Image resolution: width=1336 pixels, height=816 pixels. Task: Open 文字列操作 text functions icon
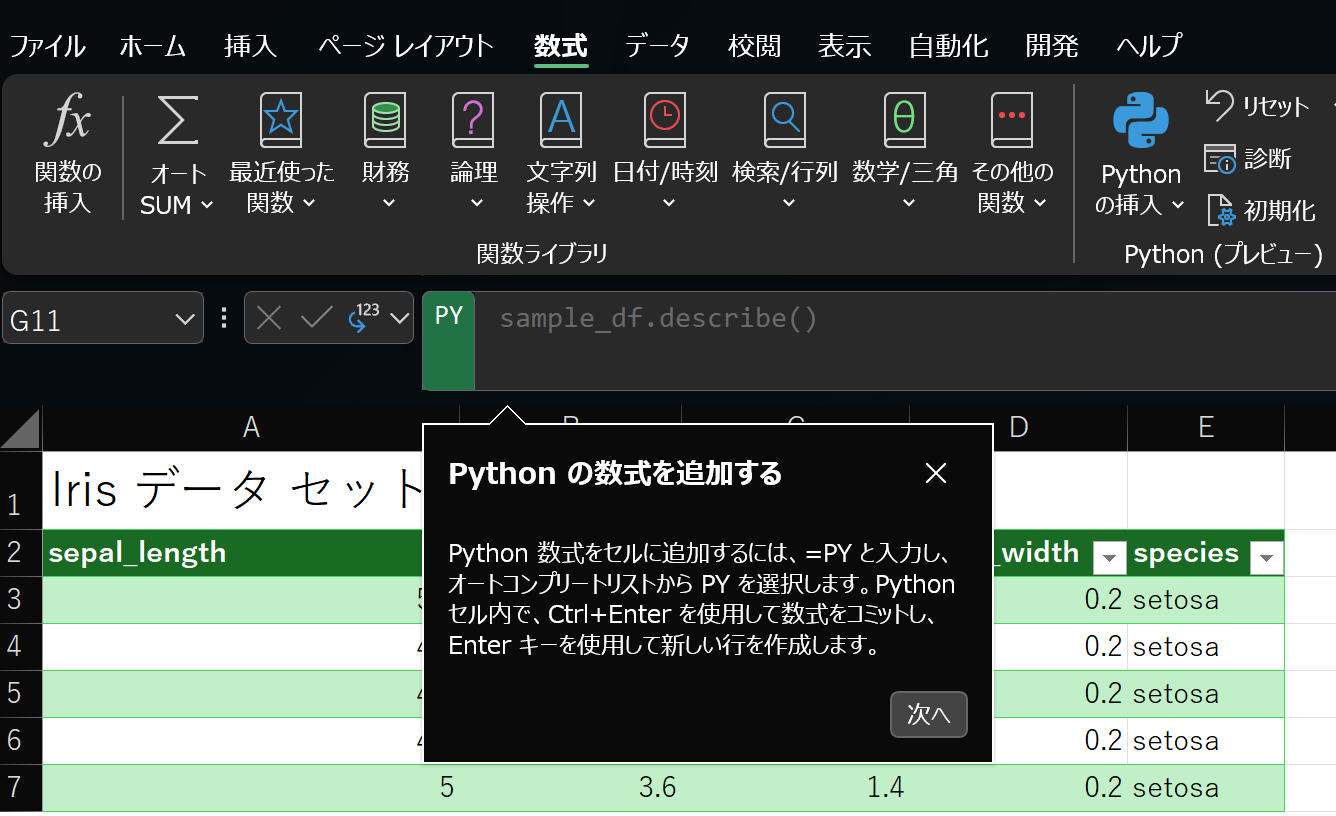pos(561,121)
